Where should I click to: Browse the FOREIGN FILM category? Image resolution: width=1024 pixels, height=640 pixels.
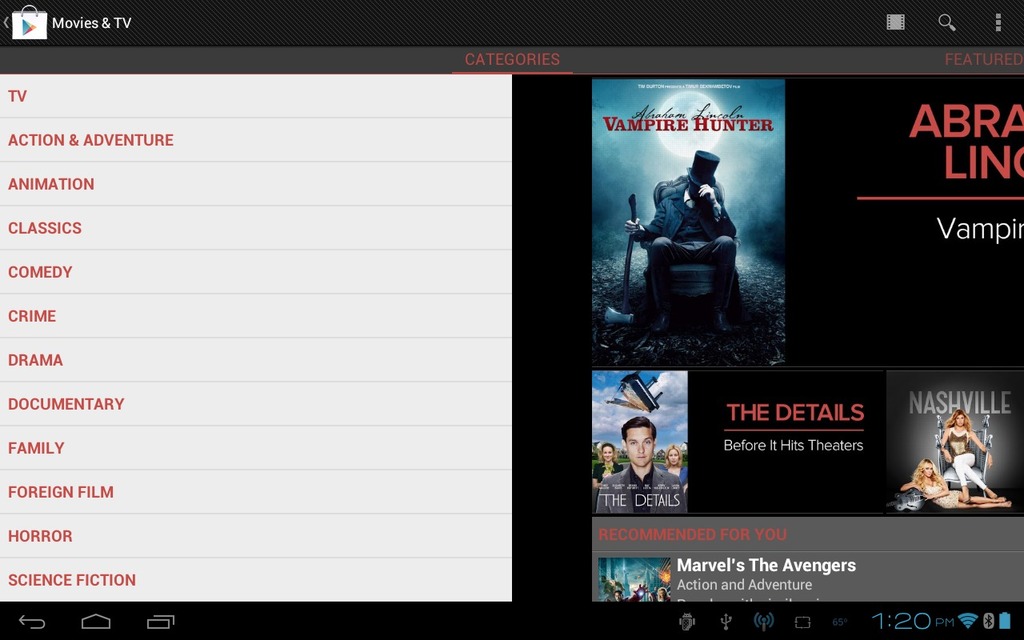[x=256, y=492]
